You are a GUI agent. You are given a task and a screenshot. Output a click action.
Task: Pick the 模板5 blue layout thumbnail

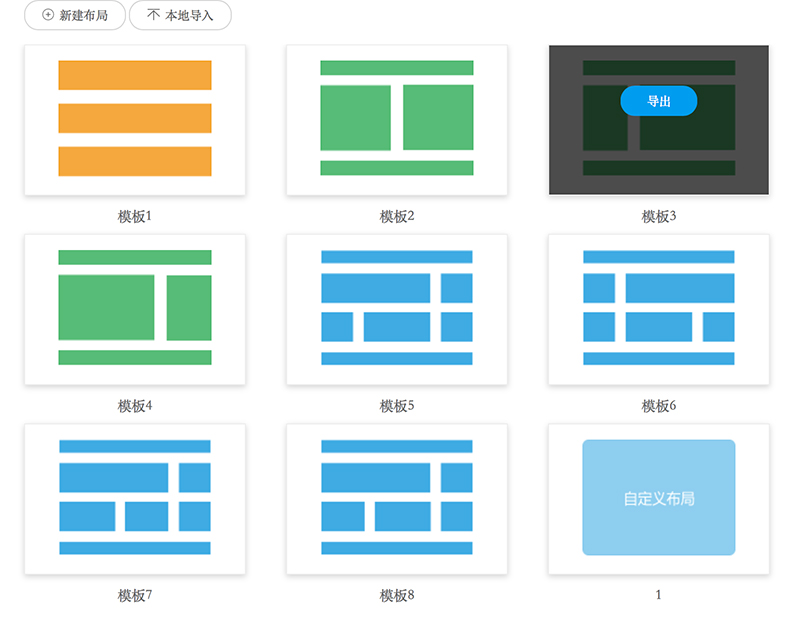point(397,309)
